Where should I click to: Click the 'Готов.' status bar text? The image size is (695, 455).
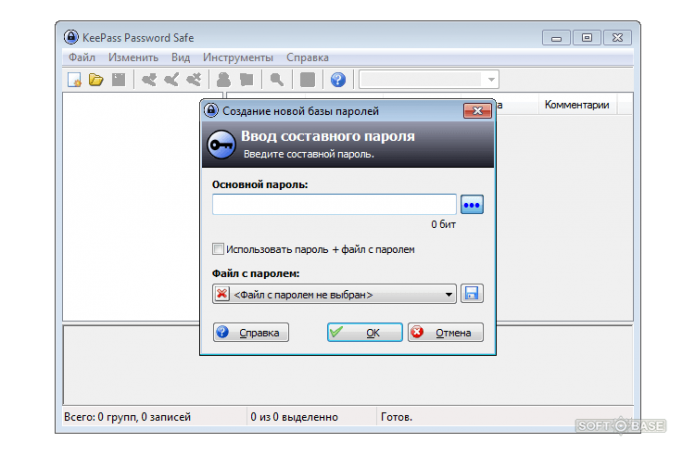(396, 417)
